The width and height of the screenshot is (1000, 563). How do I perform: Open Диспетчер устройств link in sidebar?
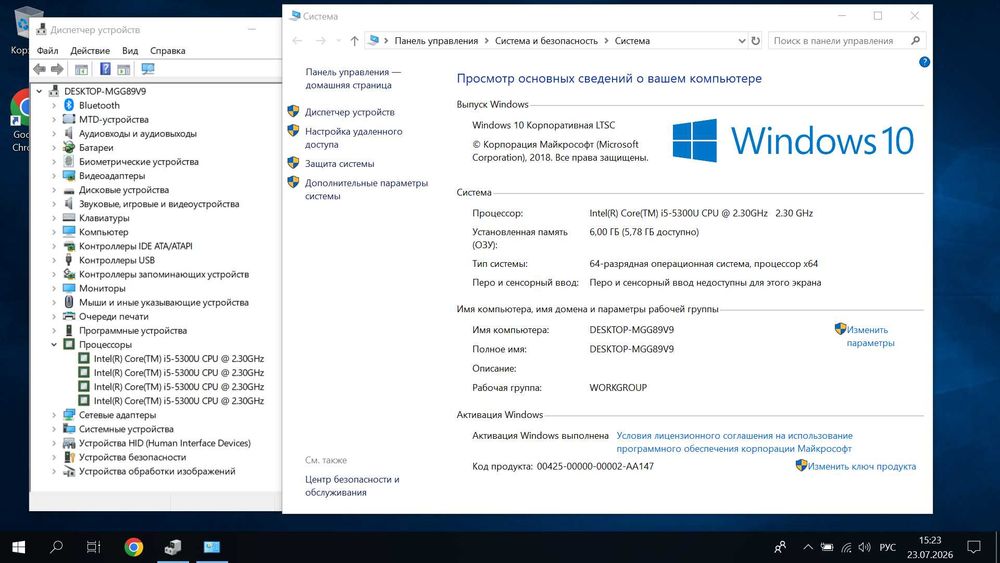pyautogui.click(x=349, y=112)
